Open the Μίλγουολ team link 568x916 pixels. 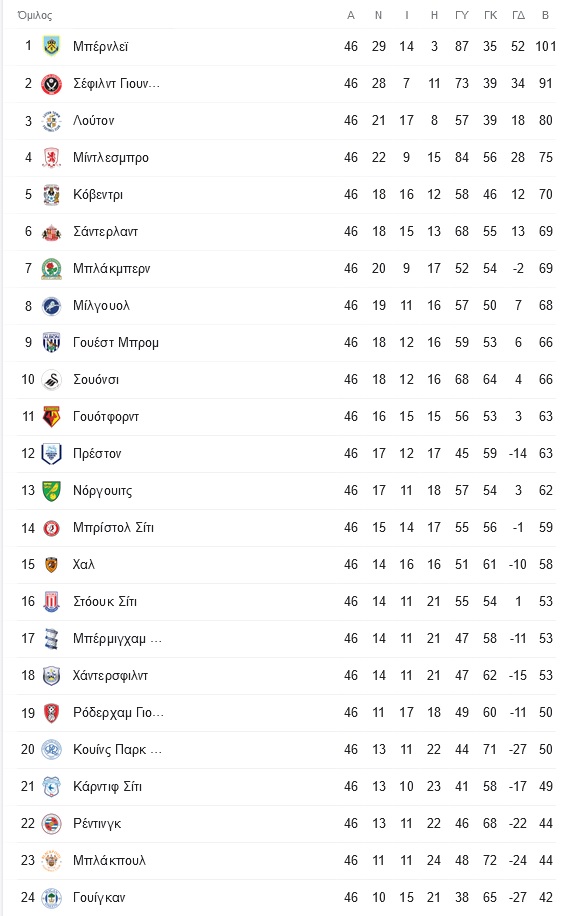101,306
